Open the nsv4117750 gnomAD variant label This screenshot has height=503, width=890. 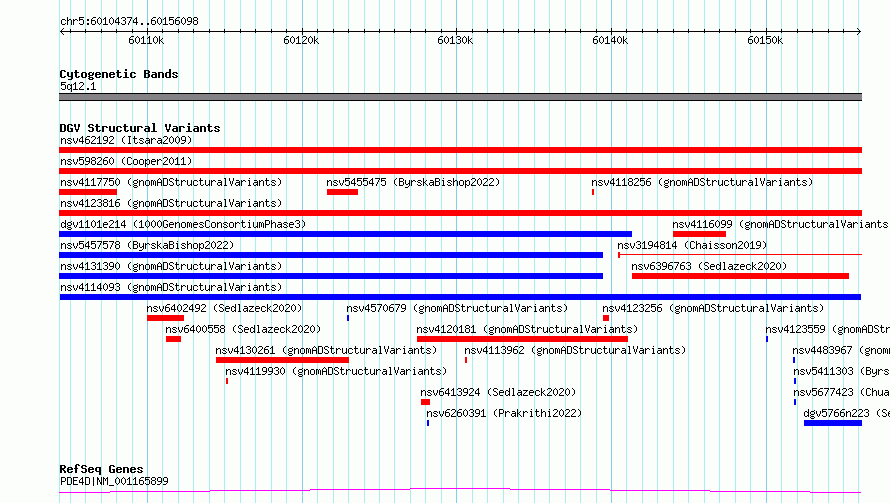coord(171,182)
